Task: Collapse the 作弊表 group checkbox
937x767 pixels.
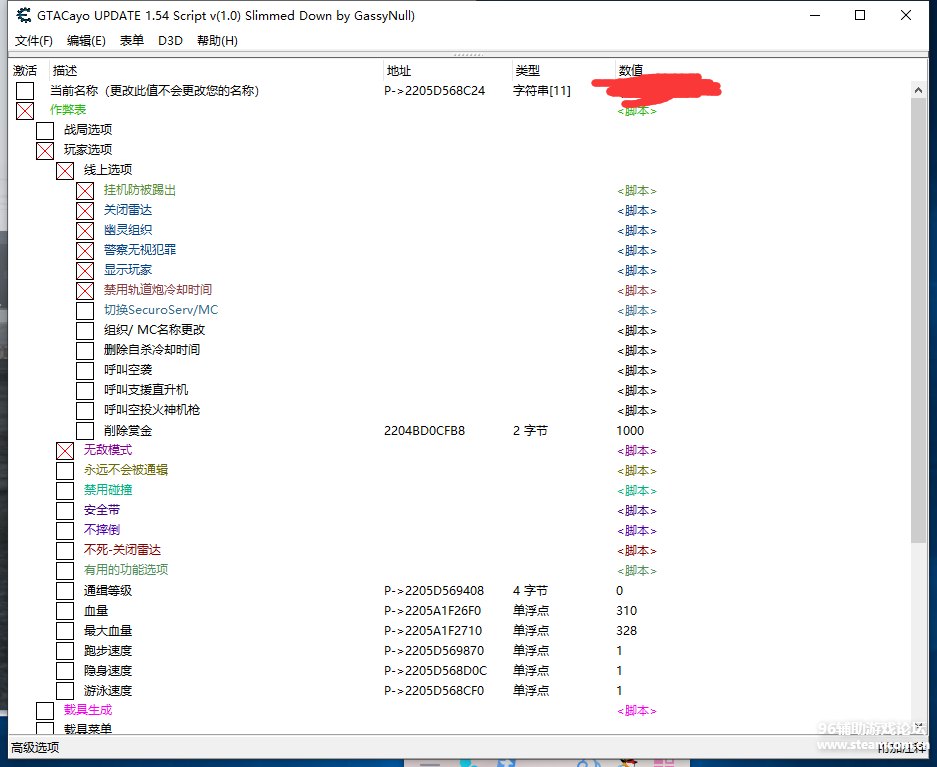Action: pyautogui.click(x=25, y=110)
